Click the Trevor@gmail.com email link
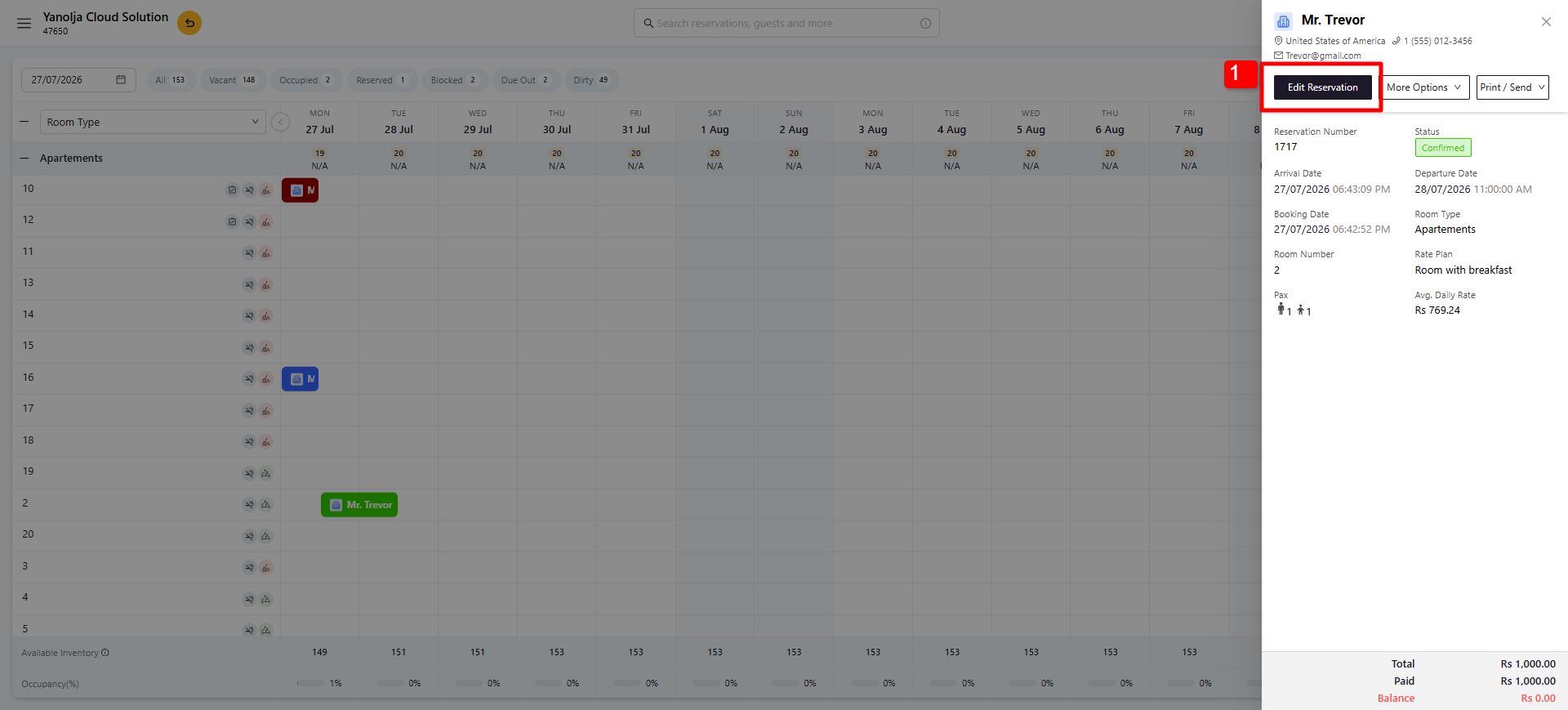 click(1323, 56)
